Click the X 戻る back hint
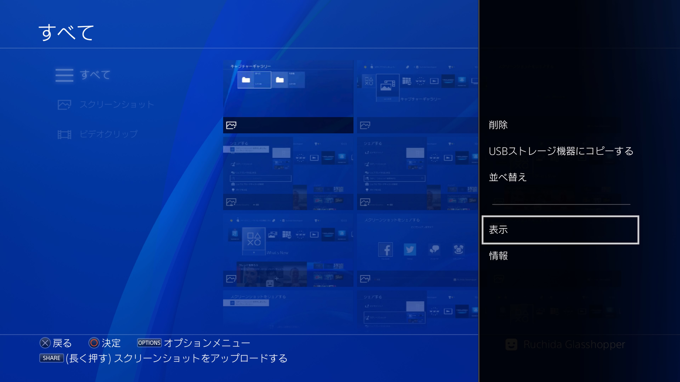The width and height of the screenshot is (680, 382). pyautogui.click(x=56, y=343)
